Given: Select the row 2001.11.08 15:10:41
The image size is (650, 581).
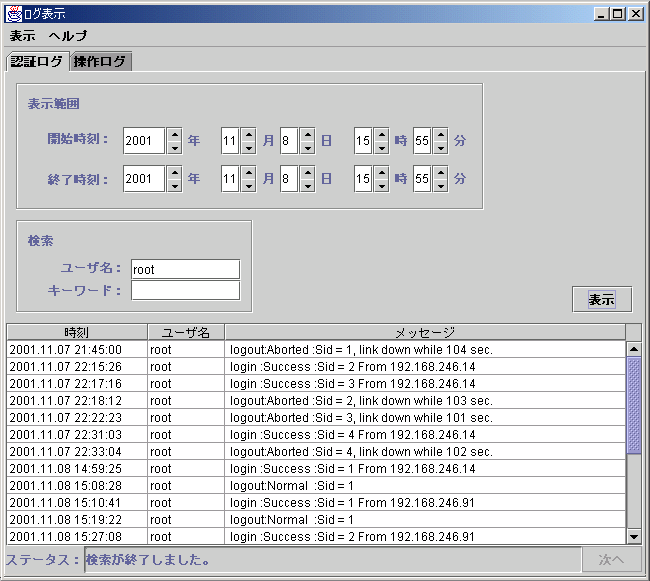Looking at the screenshot, I should click(x=316, y=502).
